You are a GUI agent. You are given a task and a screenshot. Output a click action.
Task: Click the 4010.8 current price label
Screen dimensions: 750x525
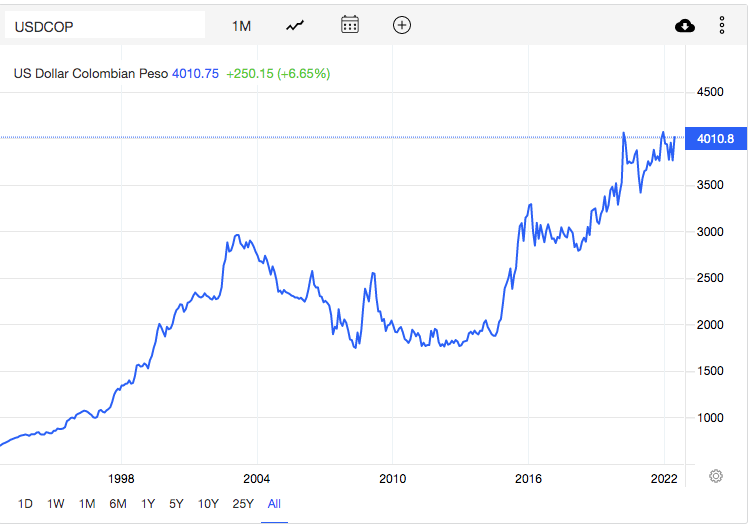click(x=716, y=139)
